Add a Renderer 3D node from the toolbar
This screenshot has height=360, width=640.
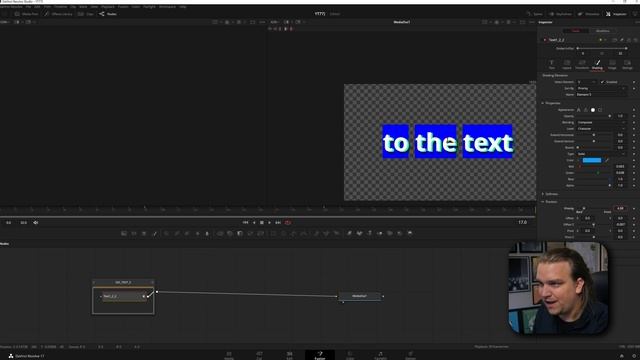click(410, 233)
